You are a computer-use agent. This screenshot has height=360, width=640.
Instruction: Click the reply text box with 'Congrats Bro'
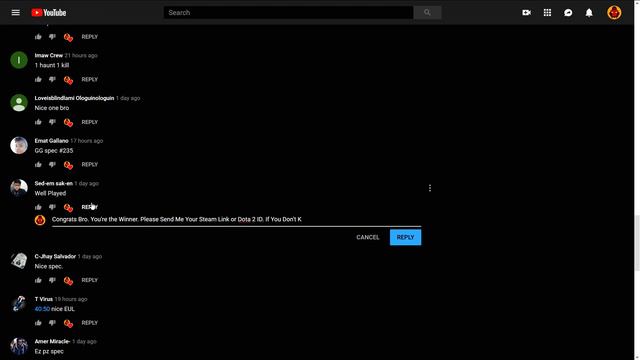[236, 220]
